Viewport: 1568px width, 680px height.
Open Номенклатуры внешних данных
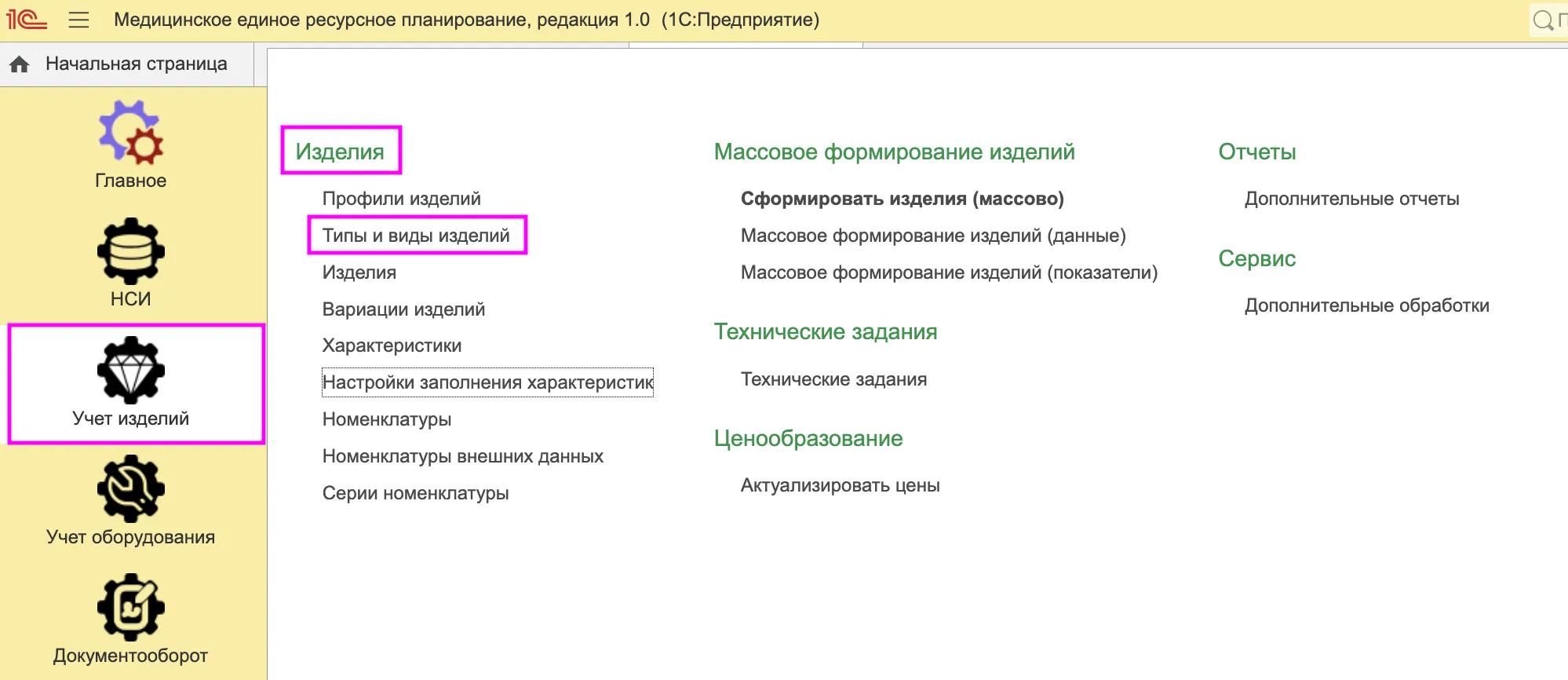tap(463, 456)
